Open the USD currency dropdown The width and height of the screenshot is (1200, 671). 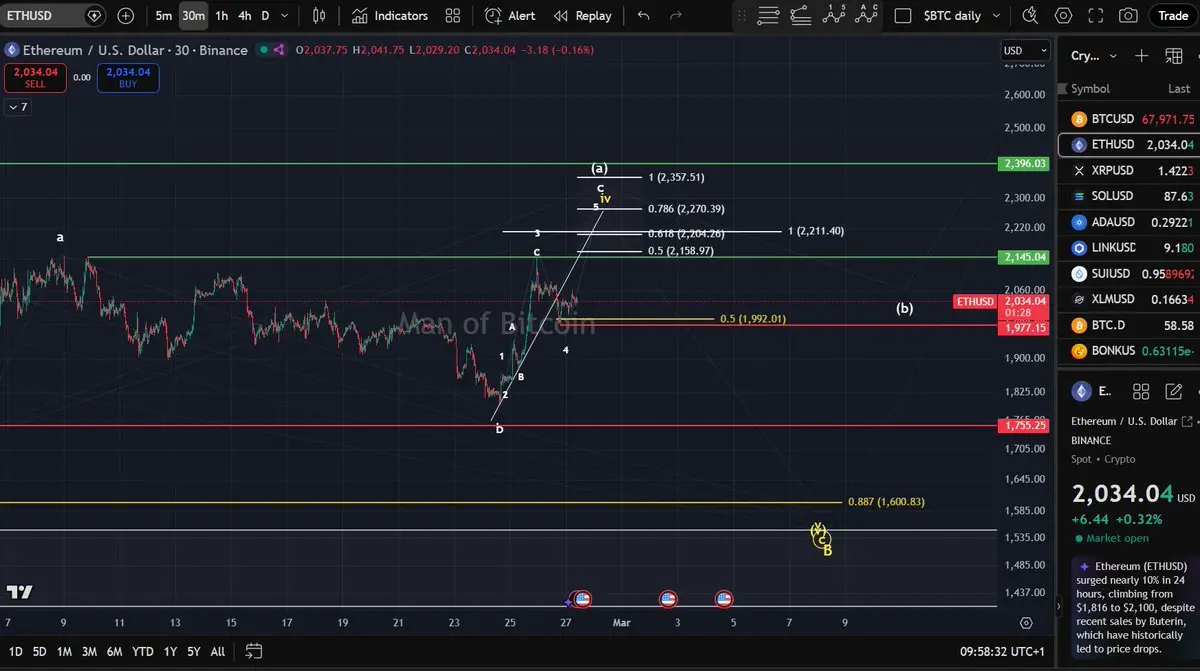click(x=1026, y=50)
